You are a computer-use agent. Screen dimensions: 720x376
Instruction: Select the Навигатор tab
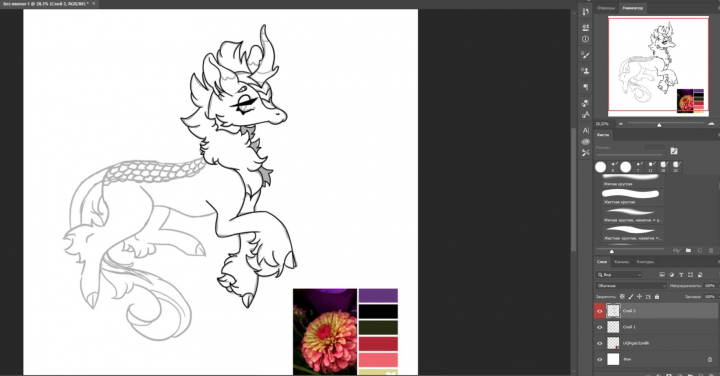(633, 8)
